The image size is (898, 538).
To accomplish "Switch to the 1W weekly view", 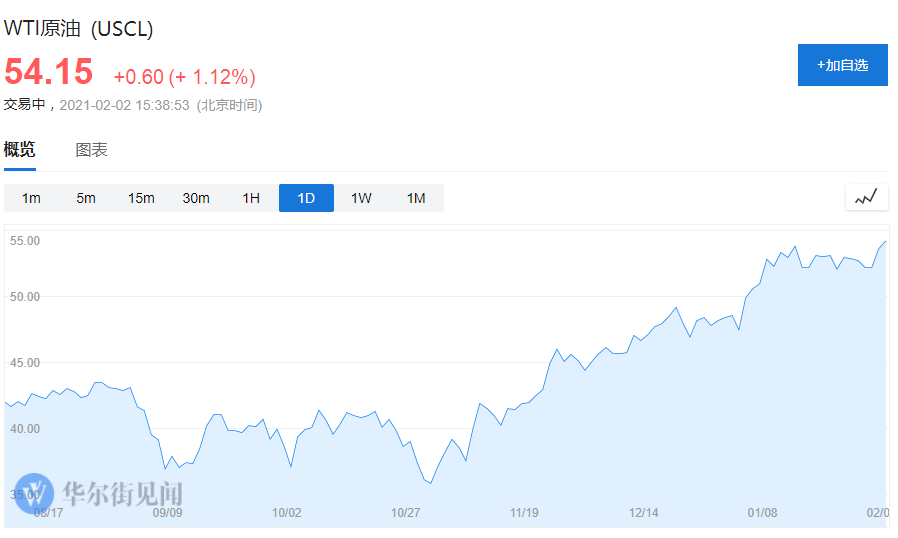I will coord(361,198).
